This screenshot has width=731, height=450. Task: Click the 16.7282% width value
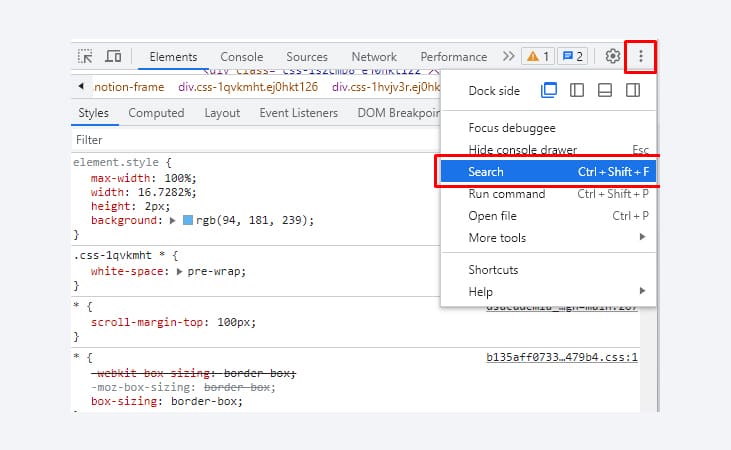pos(164,192)
